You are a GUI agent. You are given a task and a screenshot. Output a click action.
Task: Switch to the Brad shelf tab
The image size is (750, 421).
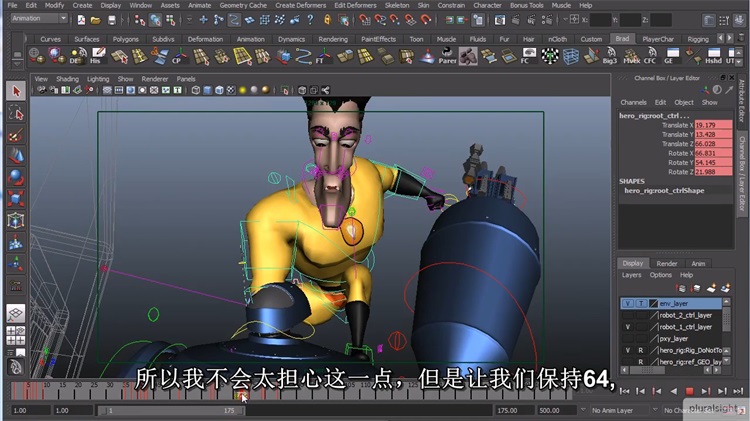point(622,39)
